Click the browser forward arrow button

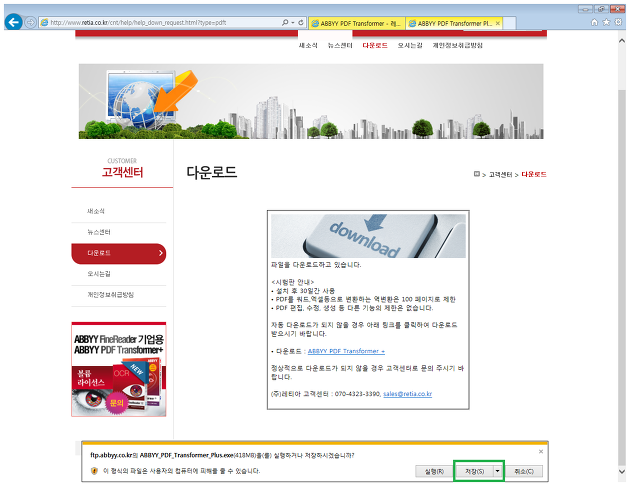31,22
